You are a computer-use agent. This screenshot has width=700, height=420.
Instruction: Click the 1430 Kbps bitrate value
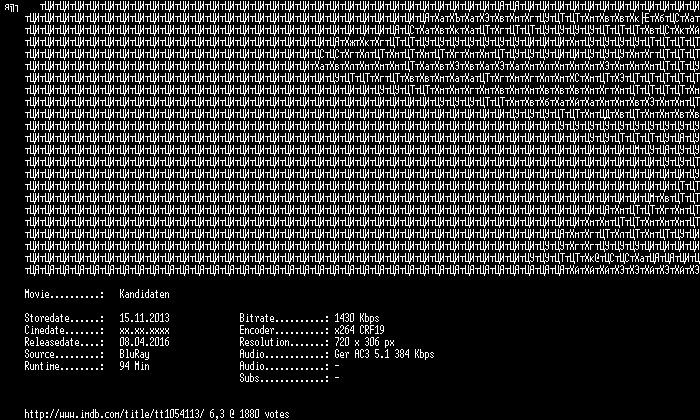click(357, 318)
